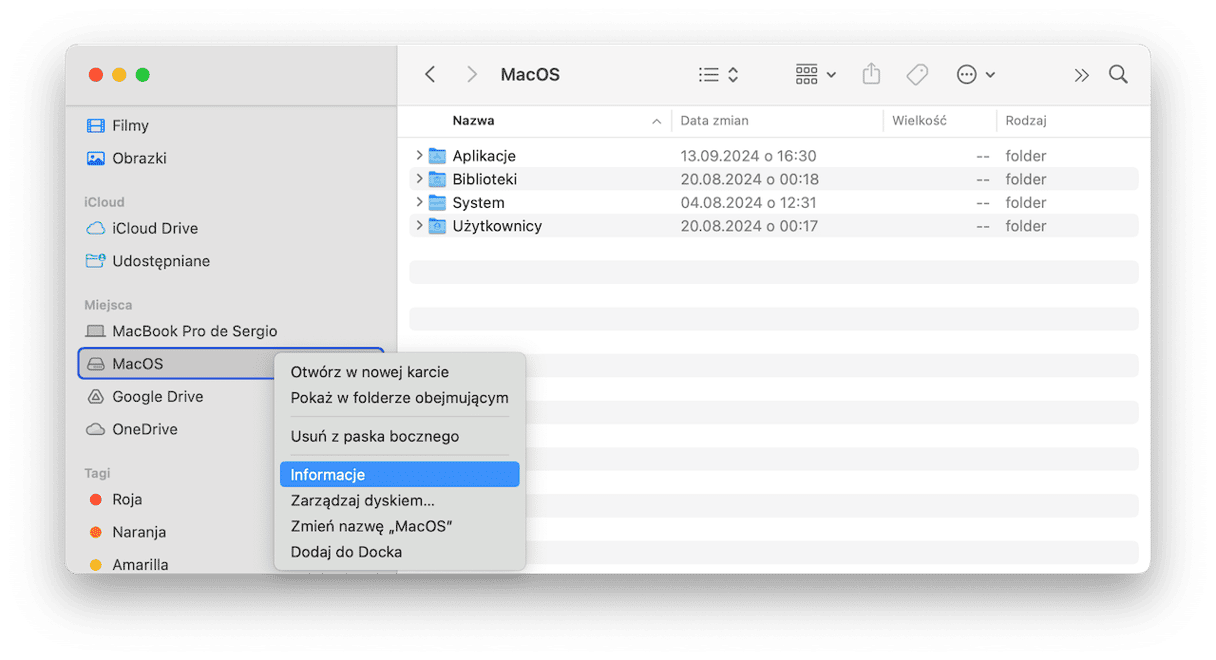Image resolution: width=1216 pixels, height=660 pixels.
Task: Click the red close window button
Action: click(x=96, y=75)
